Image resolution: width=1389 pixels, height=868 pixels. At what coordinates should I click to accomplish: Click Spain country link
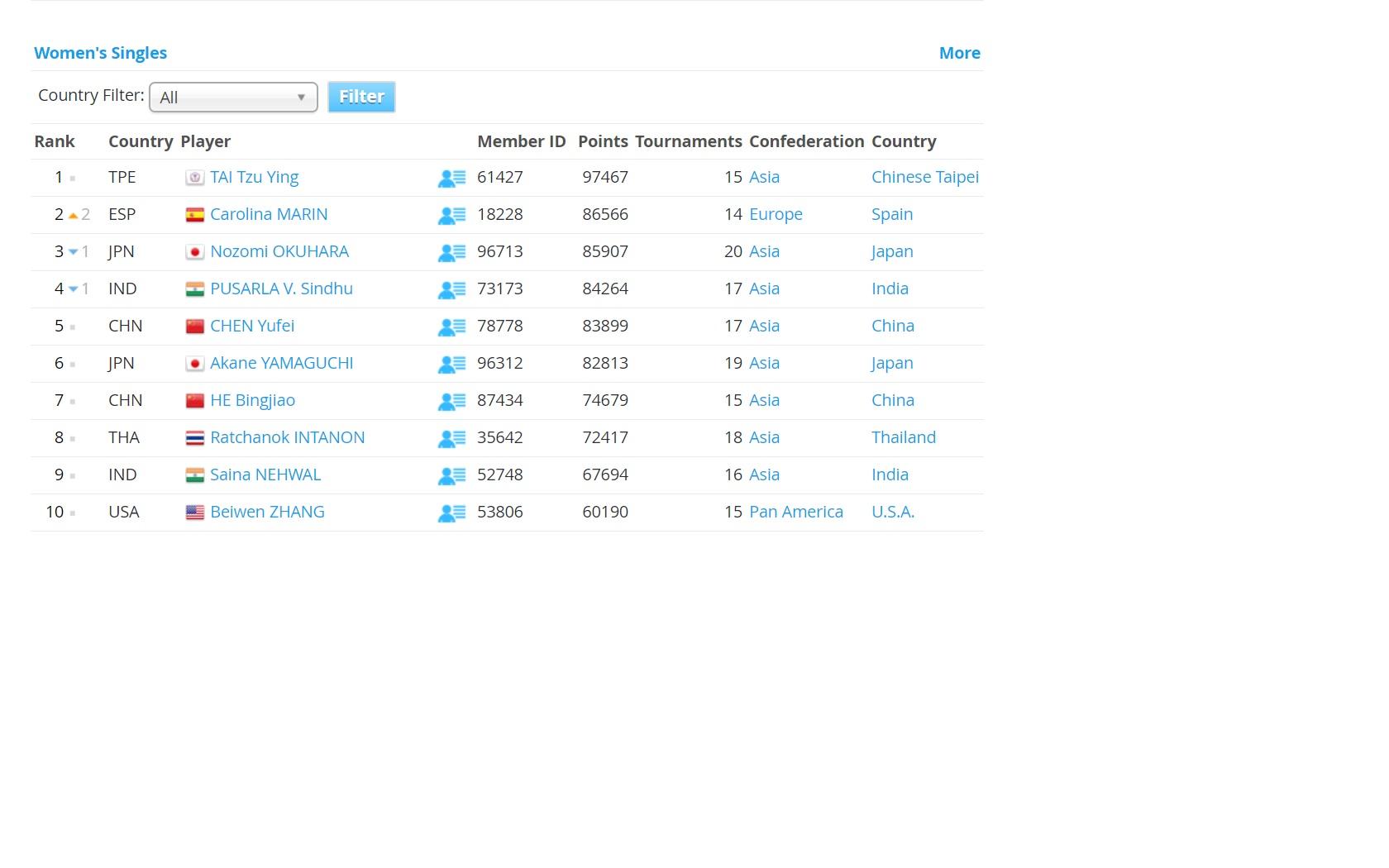[x=892, y=214]
